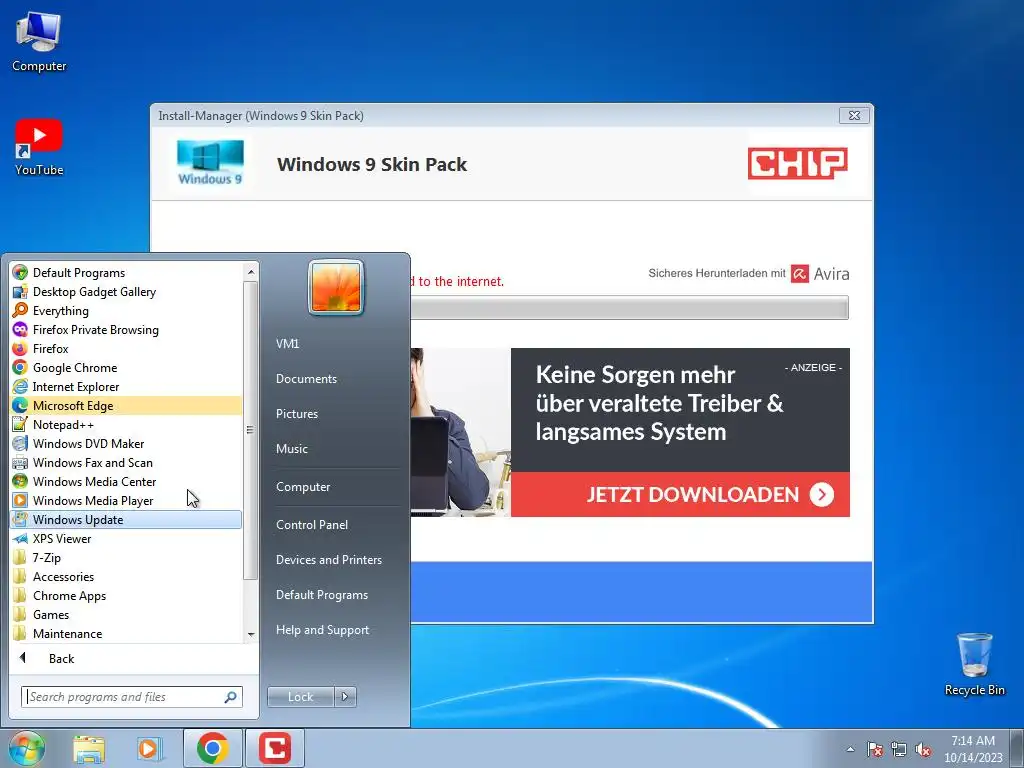The image size is (1024, 768).
Task: Click programs list scroll down arrow
Action: pyautogui.click(x=251, y=634)
